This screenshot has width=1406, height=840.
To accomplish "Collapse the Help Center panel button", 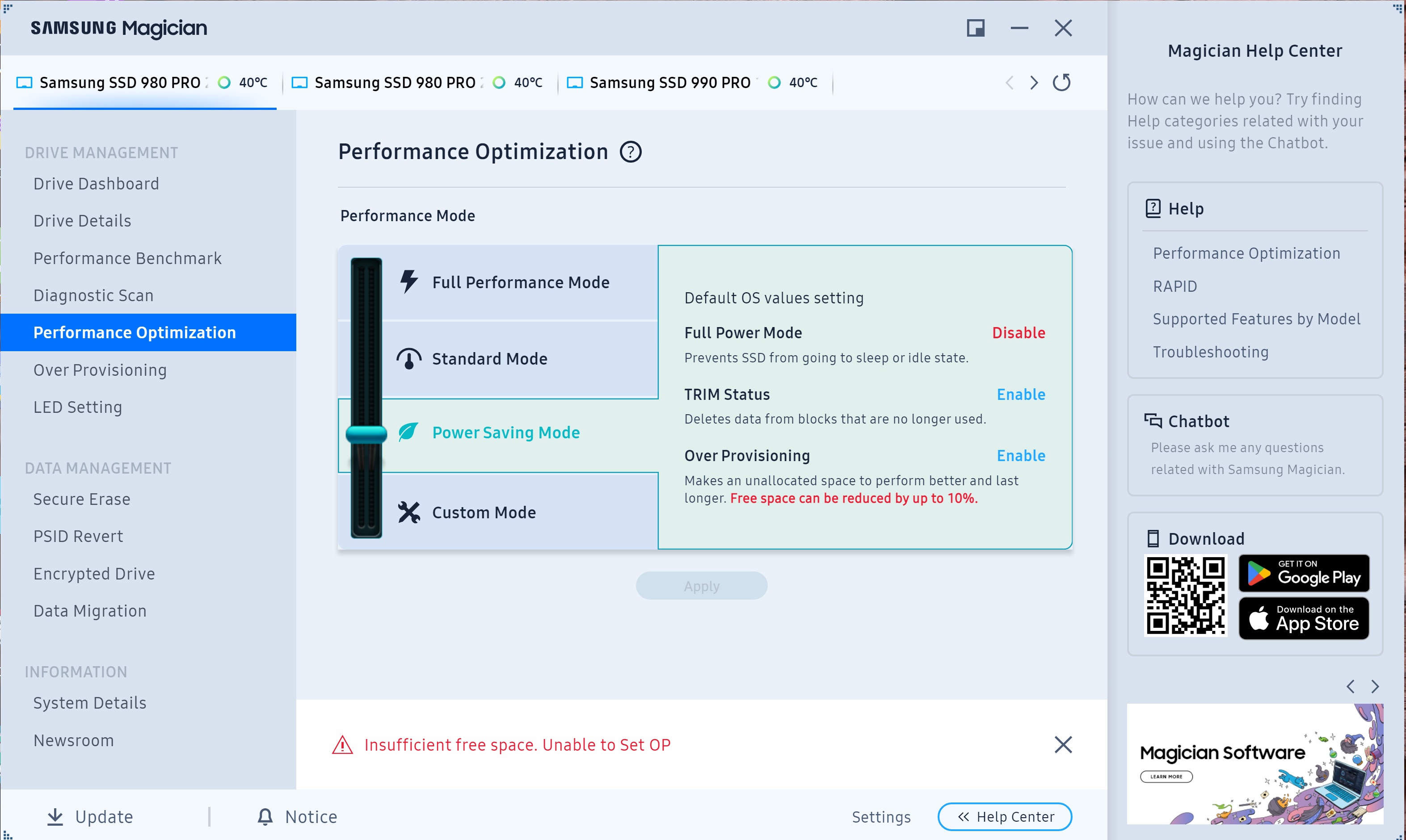I will point(1005,817).
